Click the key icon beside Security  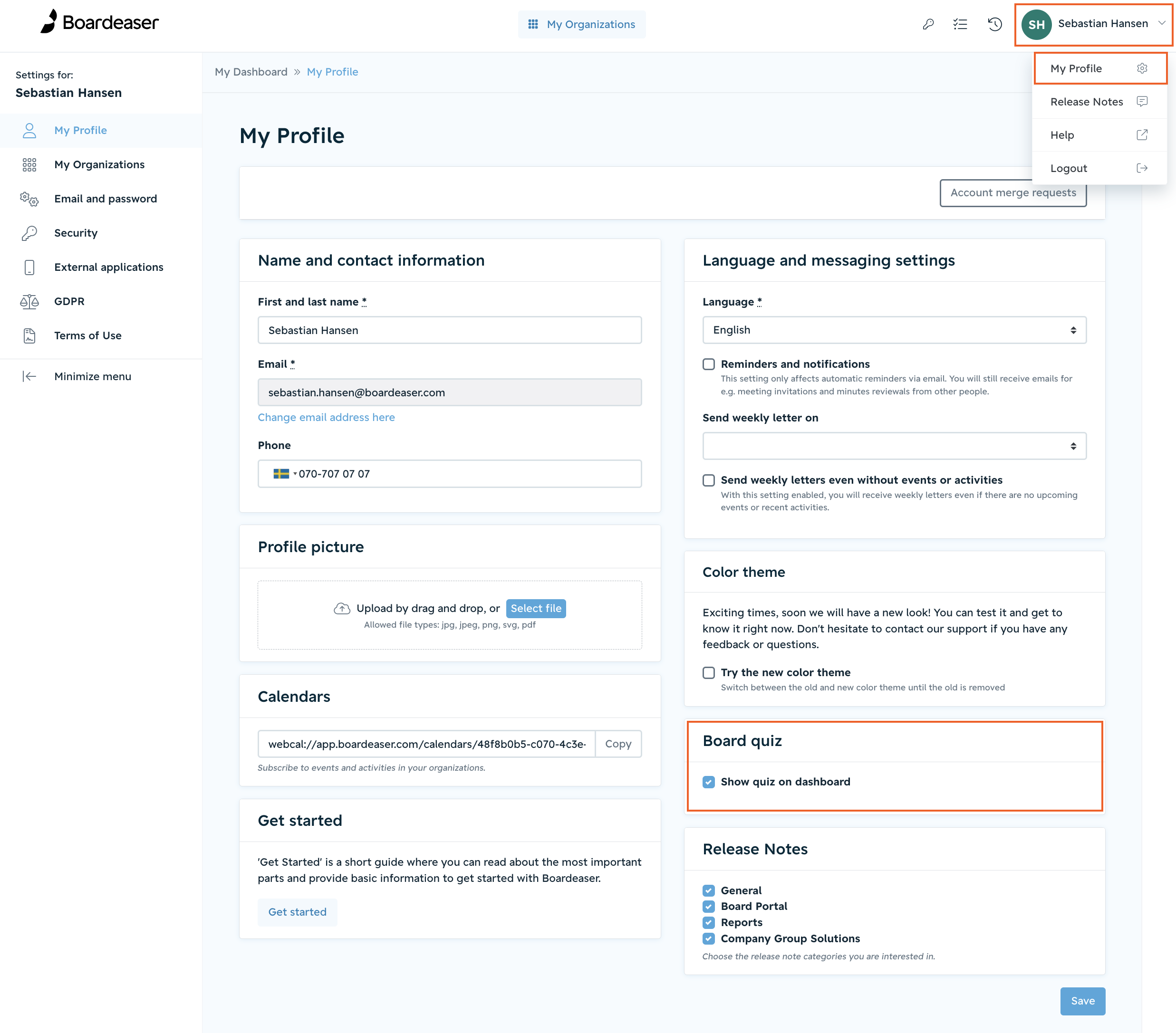pyautogui.click(x=29, y=233)
